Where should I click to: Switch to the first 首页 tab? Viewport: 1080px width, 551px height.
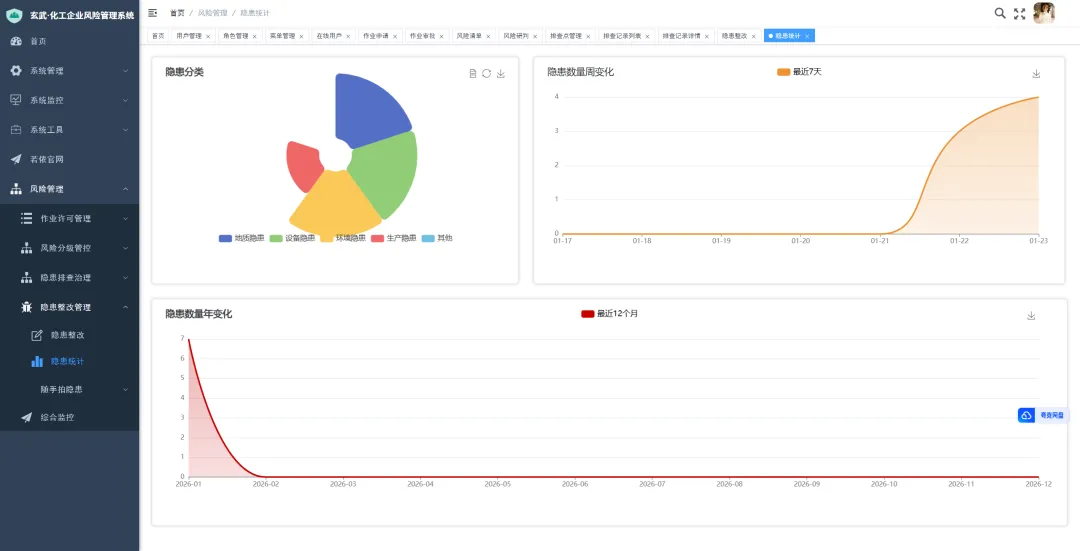pos(158,36)
